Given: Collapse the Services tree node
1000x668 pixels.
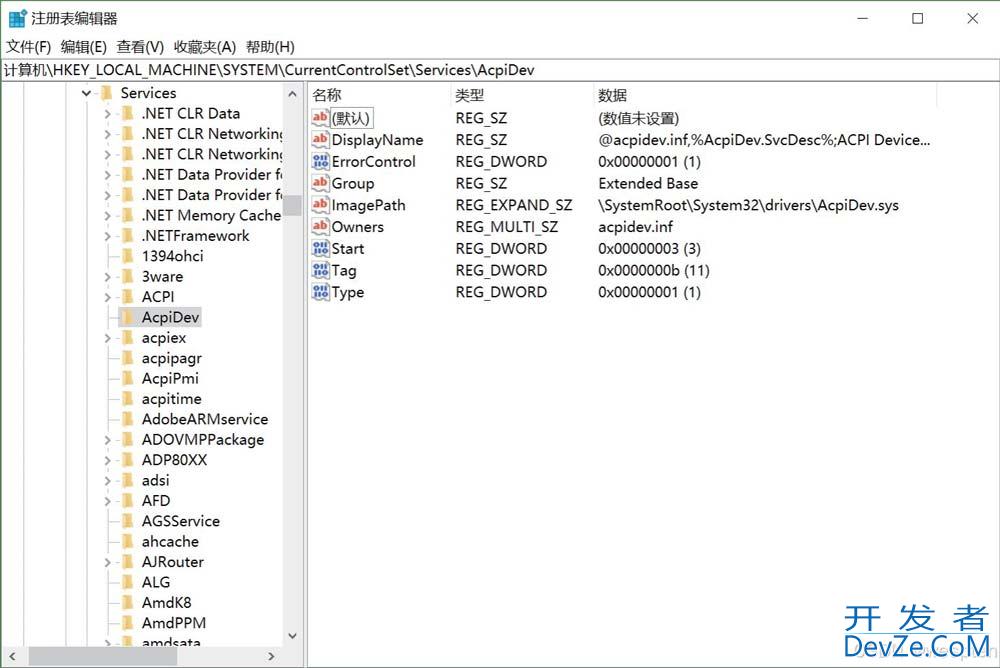Looking at the screenshot, I should click(86, 93).
